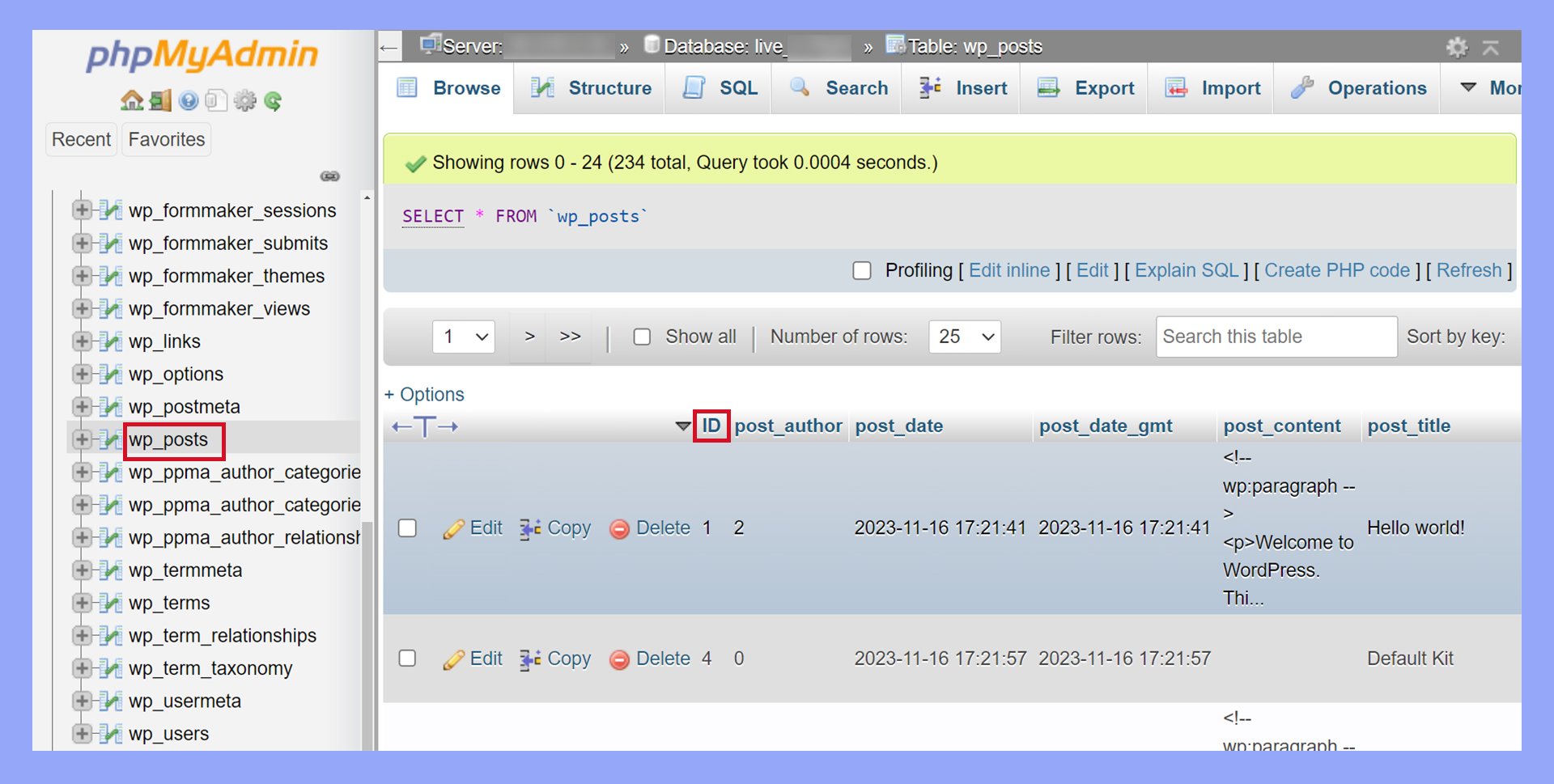Click the red Delete icon for row 1

tap(619, 529)
